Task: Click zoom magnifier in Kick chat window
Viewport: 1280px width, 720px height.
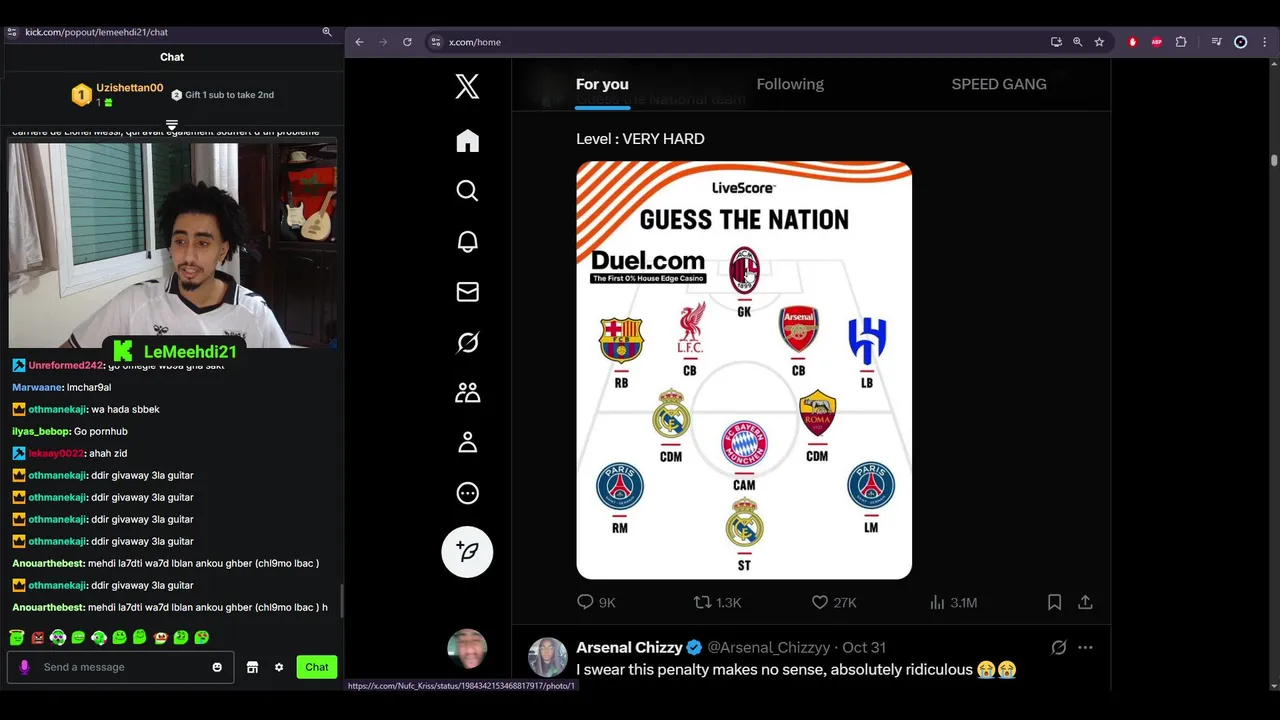Action: tap(327, 32)
